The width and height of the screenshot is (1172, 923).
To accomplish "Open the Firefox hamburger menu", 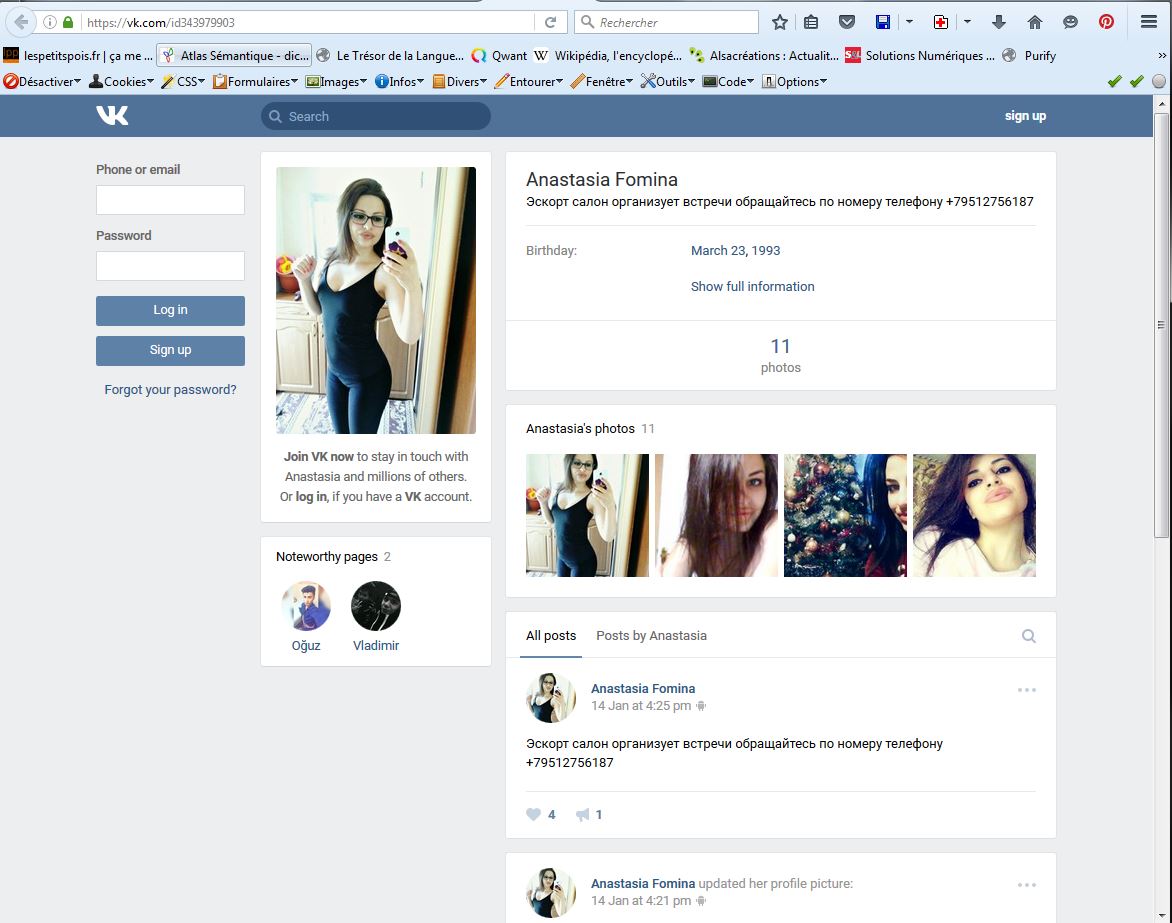I will tap(1149, 22).
